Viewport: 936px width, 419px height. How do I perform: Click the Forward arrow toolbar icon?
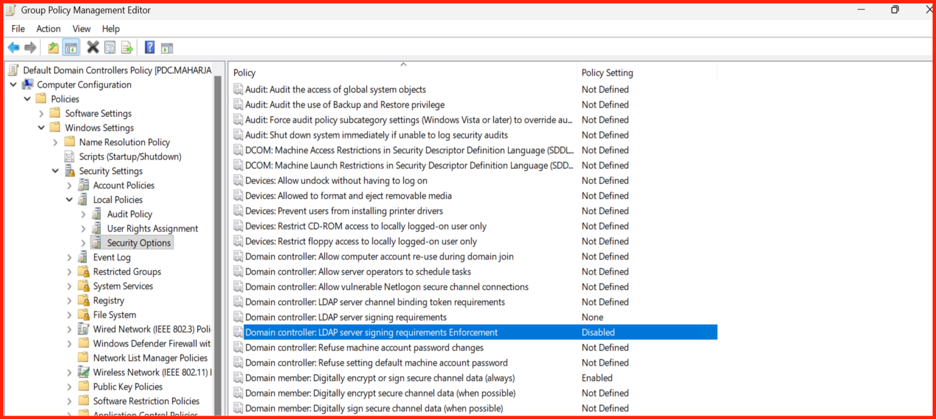[30, 48]
